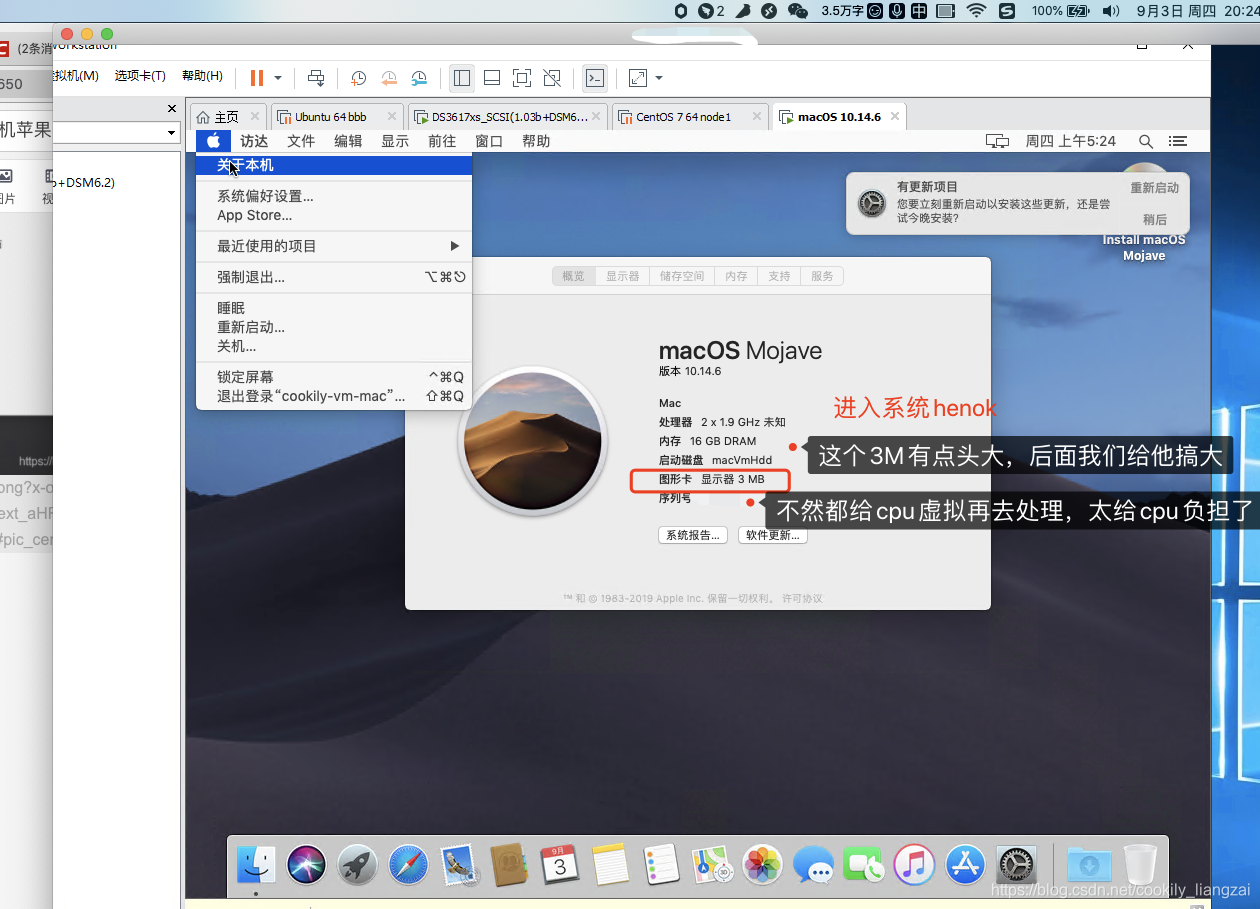
Task: Switch to 内存 tab in About This Mac
Action: [x=736, y=276]
